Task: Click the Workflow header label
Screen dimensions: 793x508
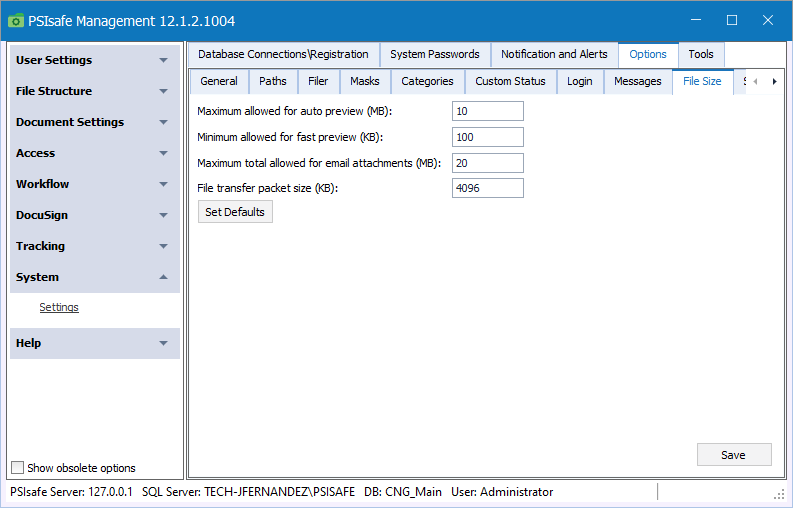Action: click(42, 184)
